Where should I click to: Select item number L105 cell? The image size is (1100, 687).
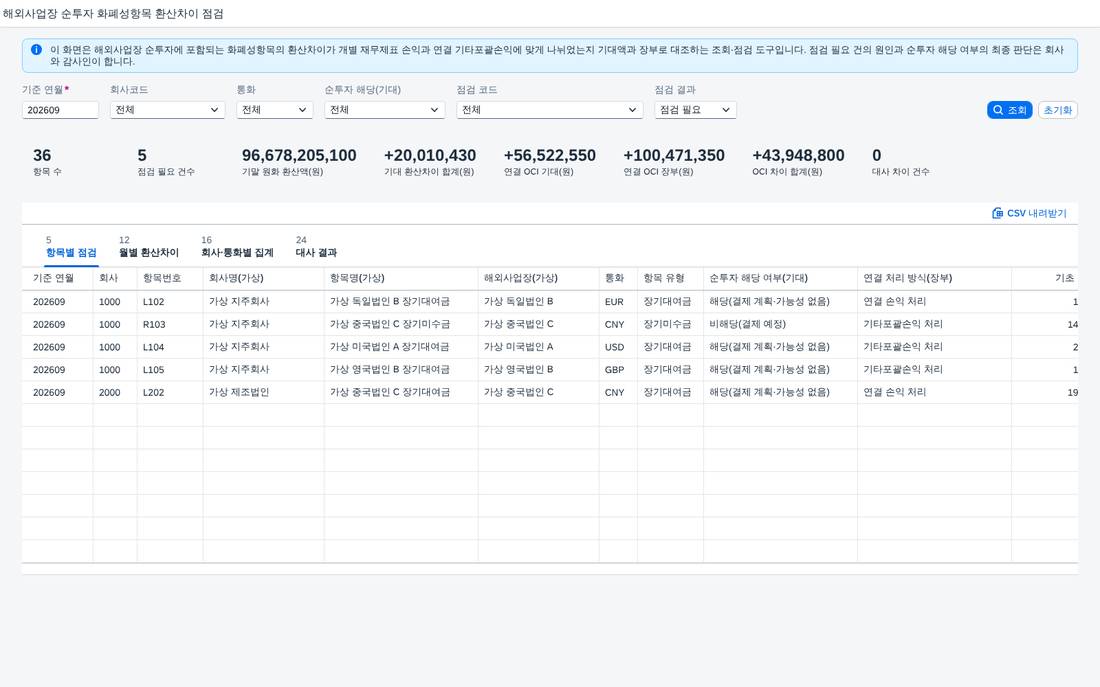(170, 370)
